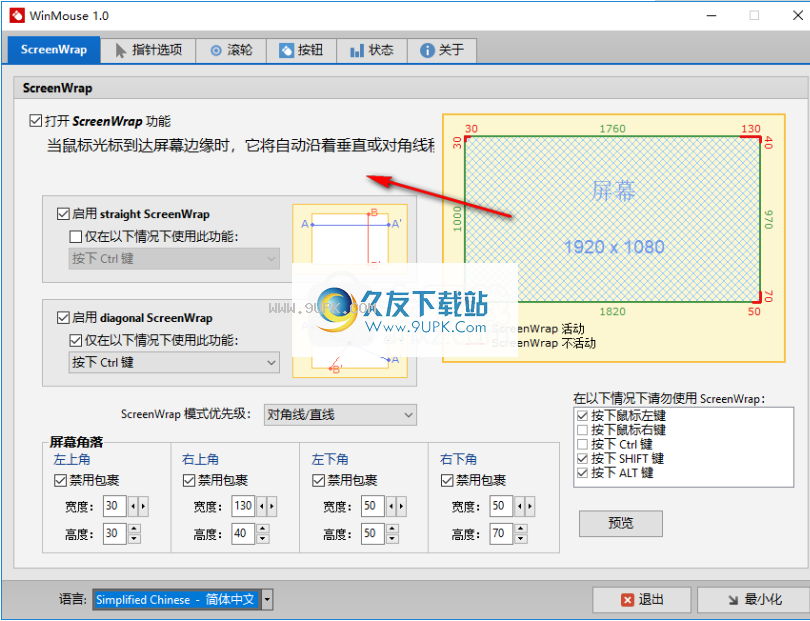Decrease 左上角 width with left arrow
Screen dimensions: 810x621
coord(133,506)
